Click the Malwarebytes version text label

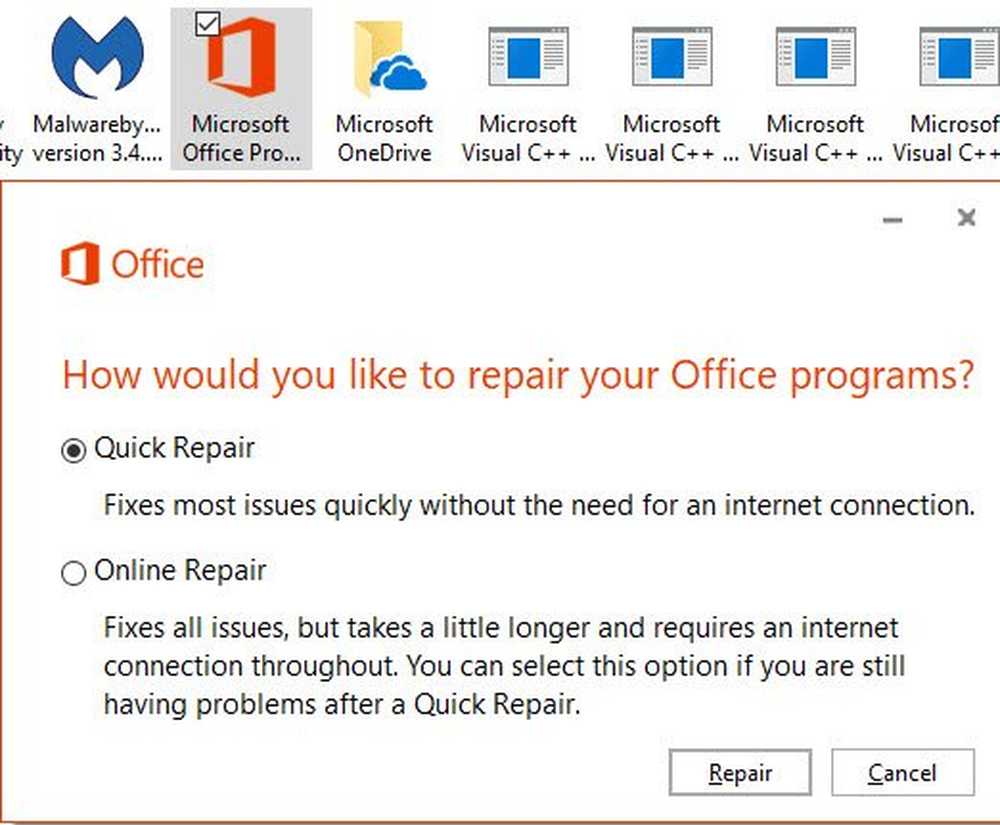98,138
